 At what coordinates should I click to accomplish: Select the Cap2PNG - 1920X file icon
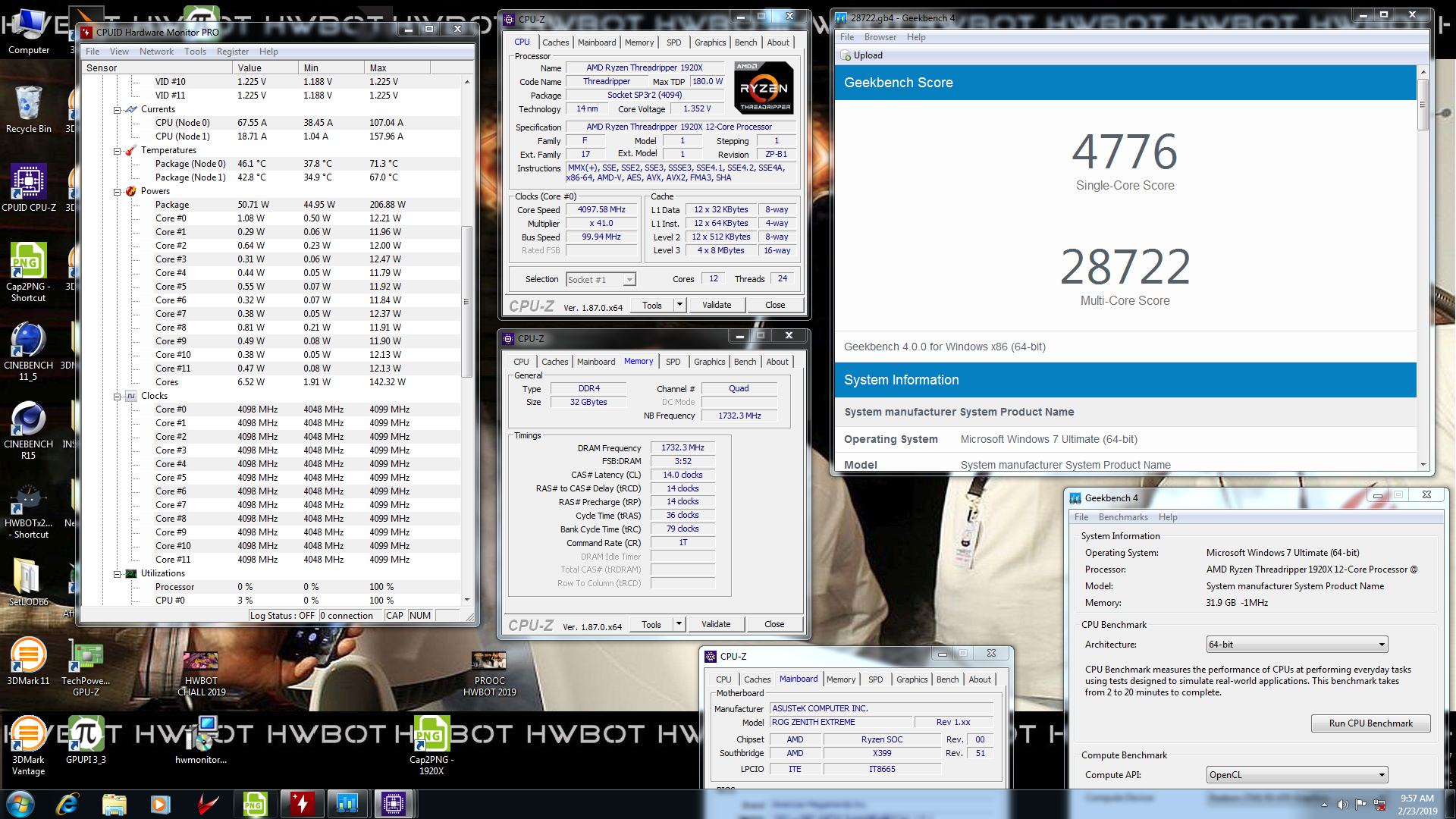[431, 745]
